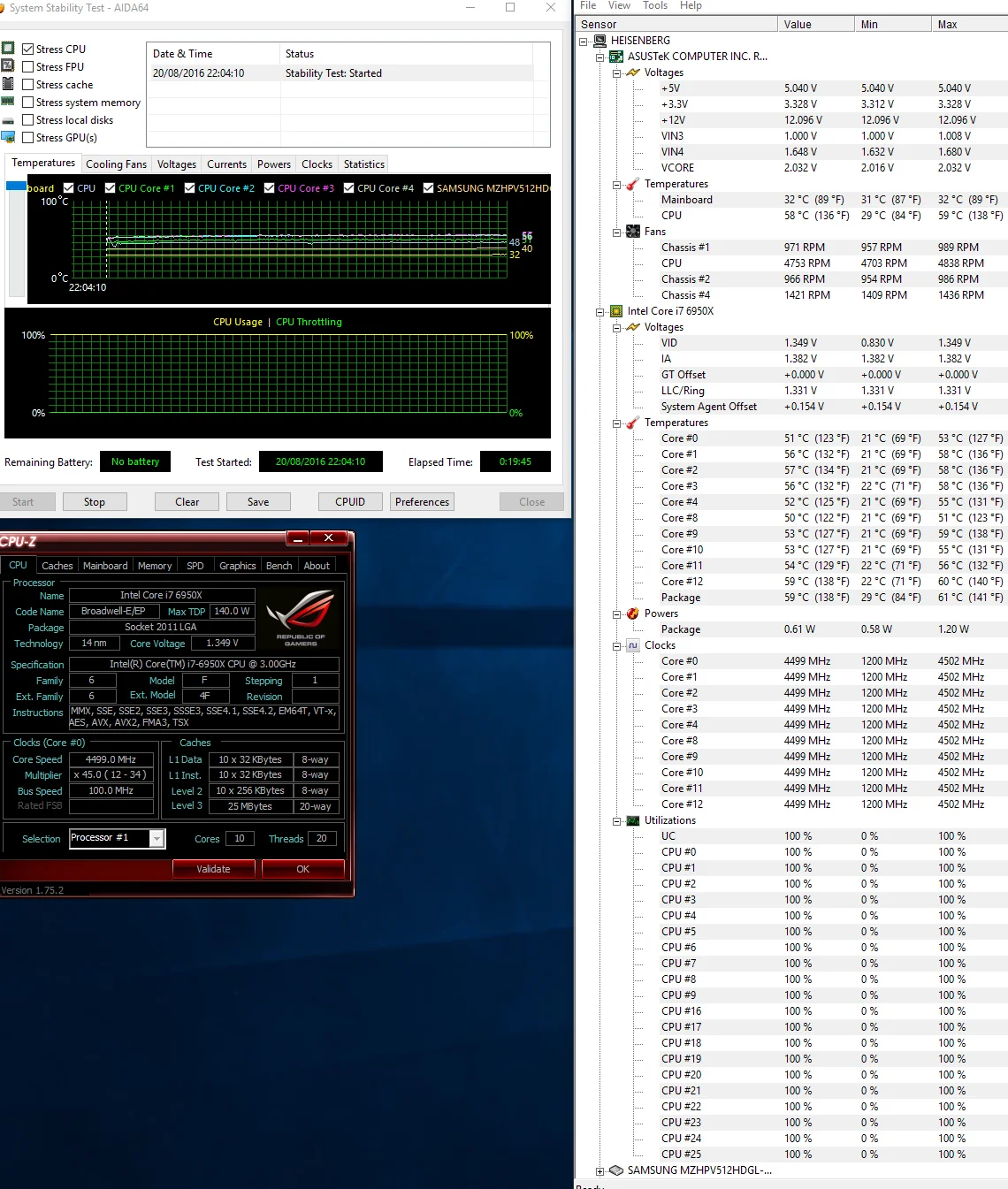Open the Memory tab in CPU-Z
1008x1189 pixels.
(155, 566)
